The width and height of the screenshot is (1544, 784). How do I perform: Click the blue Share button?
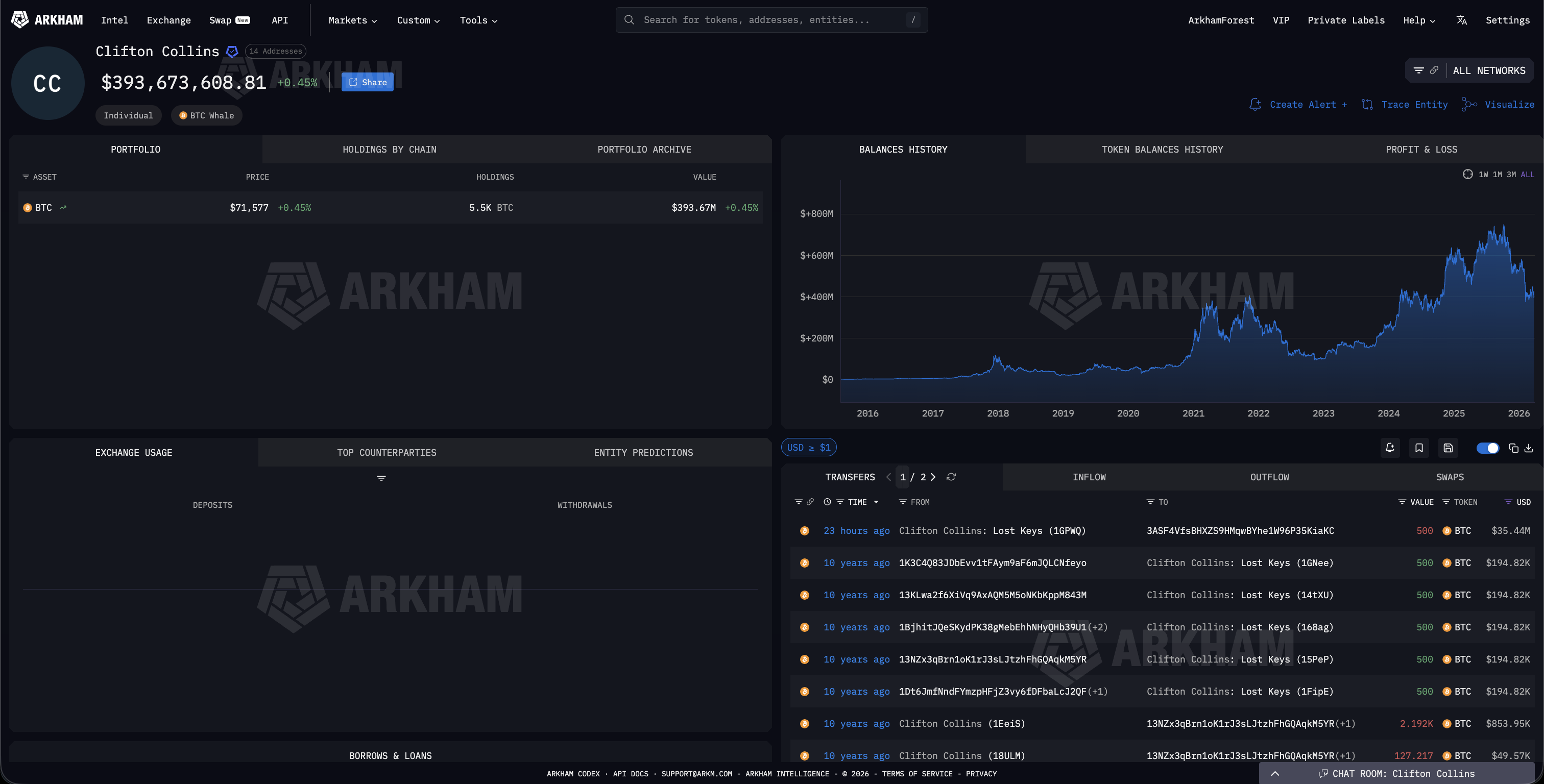[x=368, y=82]
